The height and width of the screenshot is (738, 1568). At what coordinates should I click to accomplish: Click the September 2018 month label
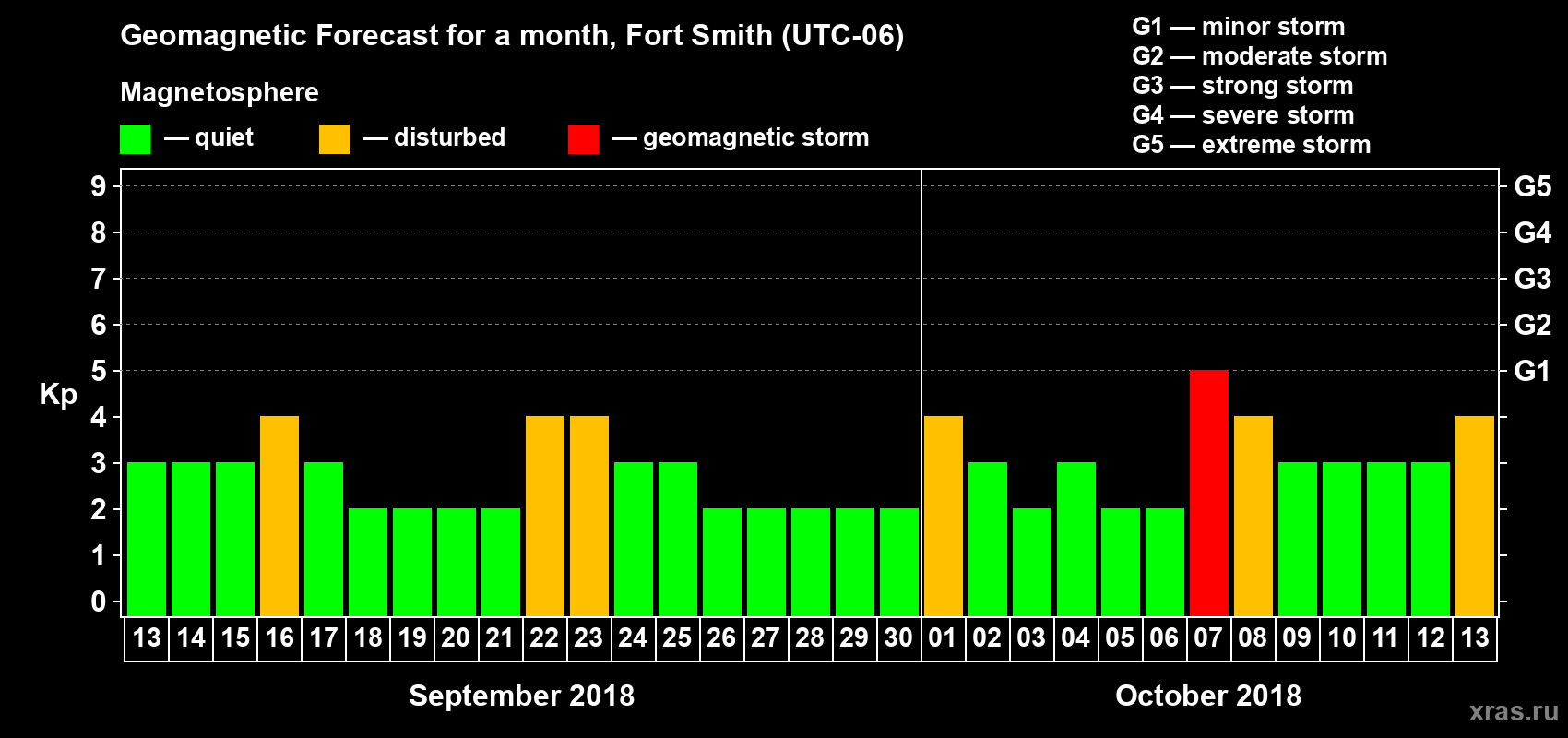(x=522, y=696)
